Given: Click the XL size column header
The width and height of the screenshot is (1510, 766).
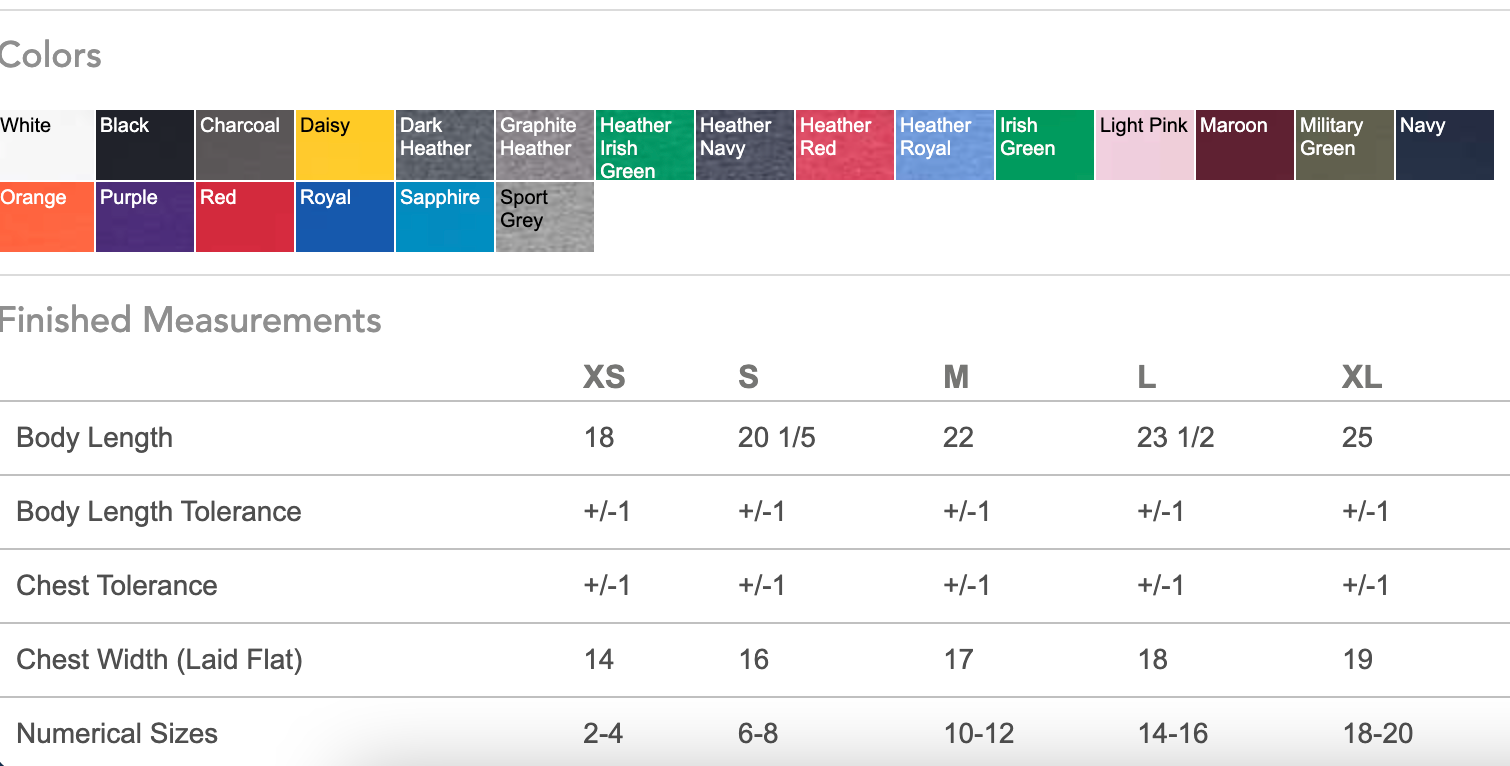Looking at the screenshot, I should coord(1361,377).
